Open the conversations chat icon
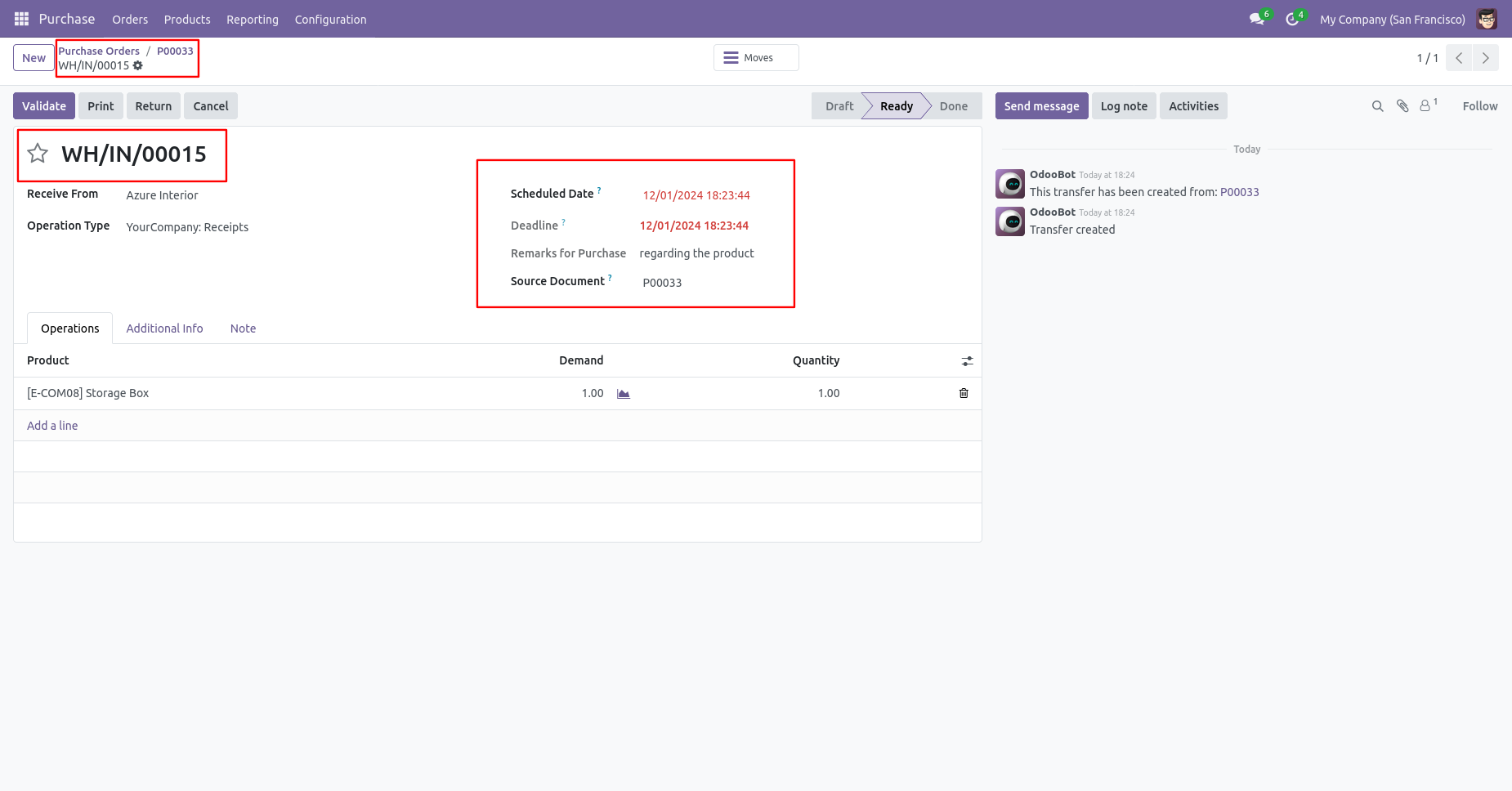1512x791 pixels. [1257, 19]
